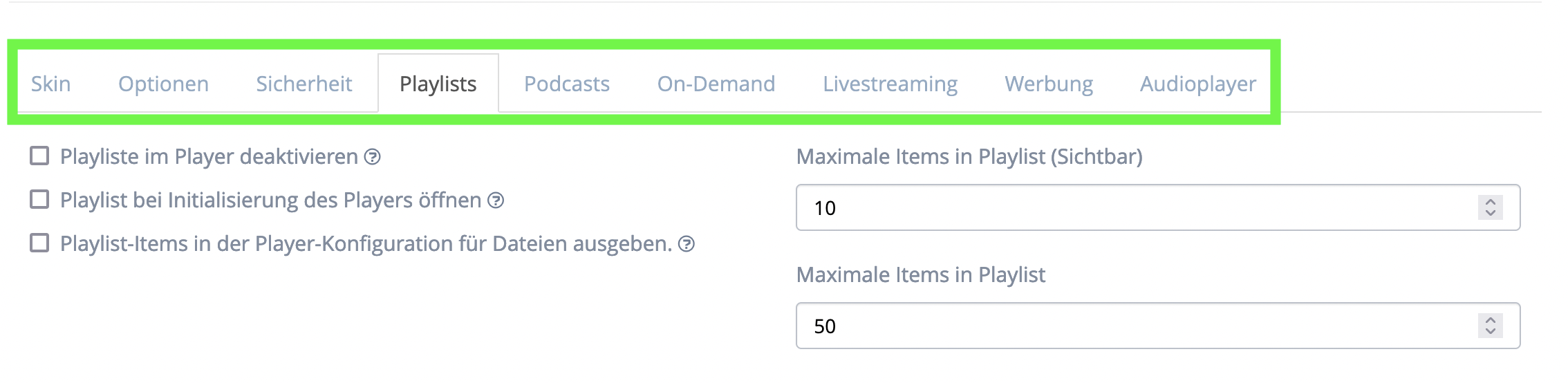
Task: Show the Livestreaming tab
Action: 890,84
